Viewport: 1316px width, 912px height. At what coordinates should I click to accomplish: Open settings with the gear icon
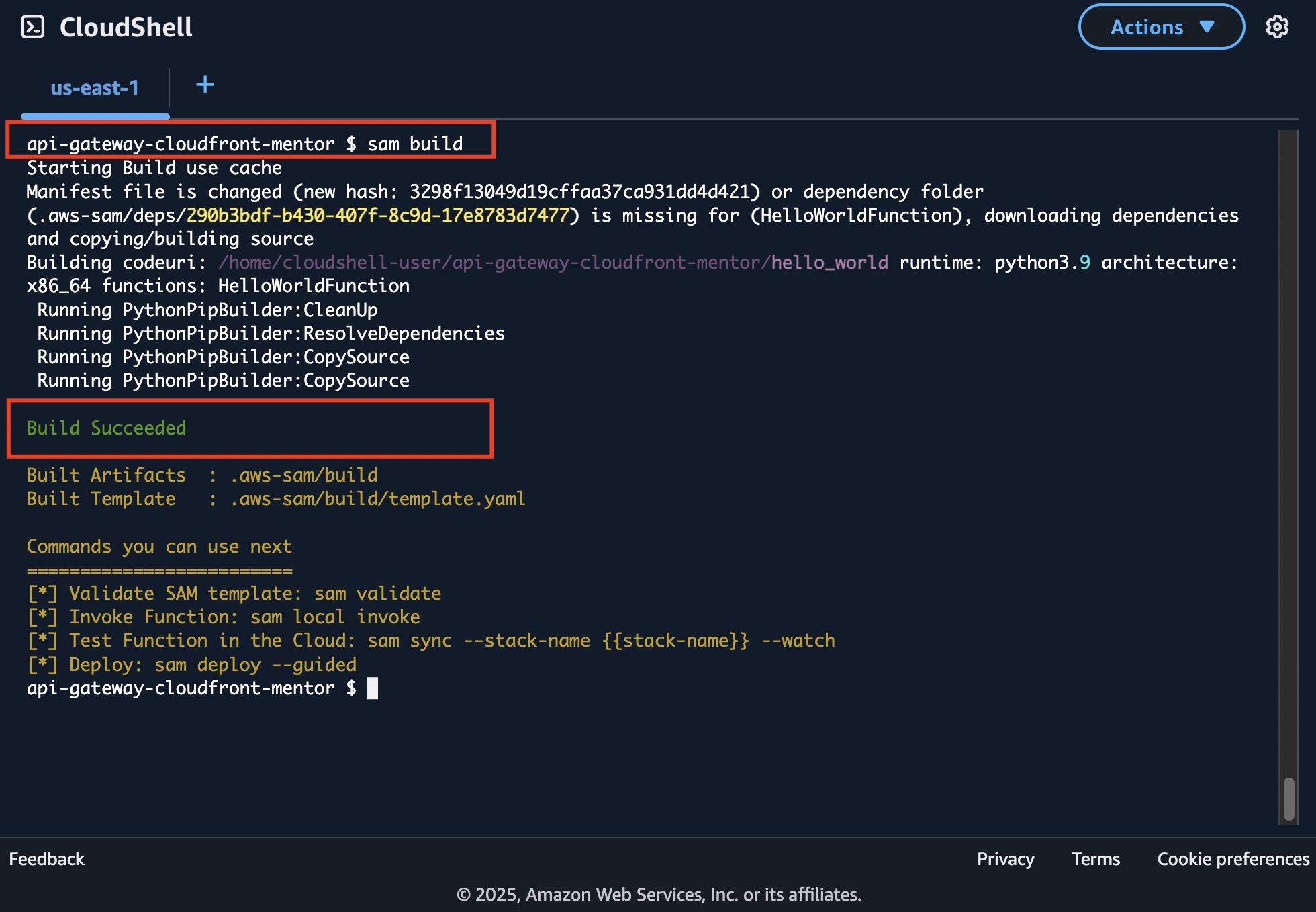tap(1276, 27)
